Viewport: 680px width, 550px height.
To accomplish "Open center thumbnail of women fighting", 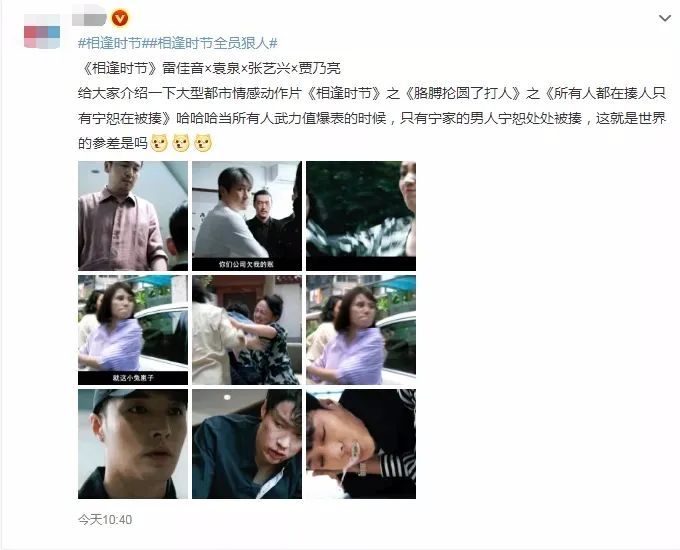I will [x=247, y=330].
